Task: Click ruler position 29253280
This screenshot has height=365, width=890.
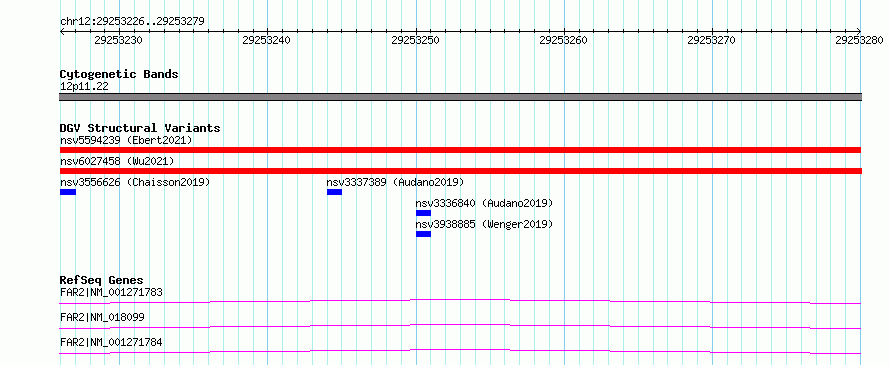Action: [860, 40]
